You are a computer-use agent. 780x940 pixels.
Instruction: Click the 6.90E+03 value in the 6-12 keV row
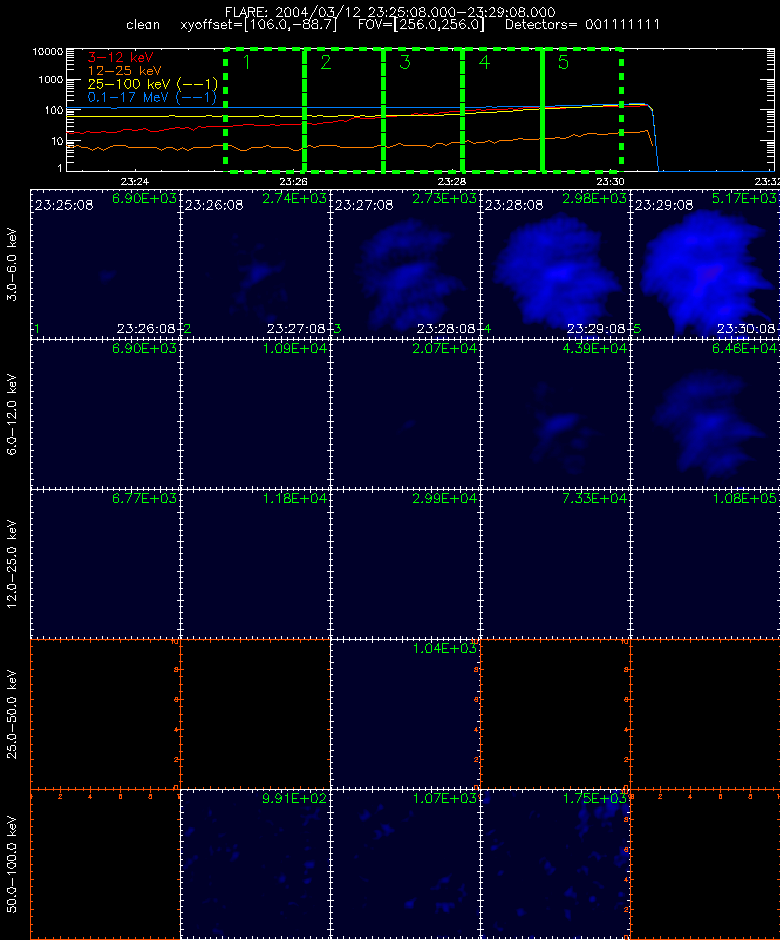click(144, 348)
